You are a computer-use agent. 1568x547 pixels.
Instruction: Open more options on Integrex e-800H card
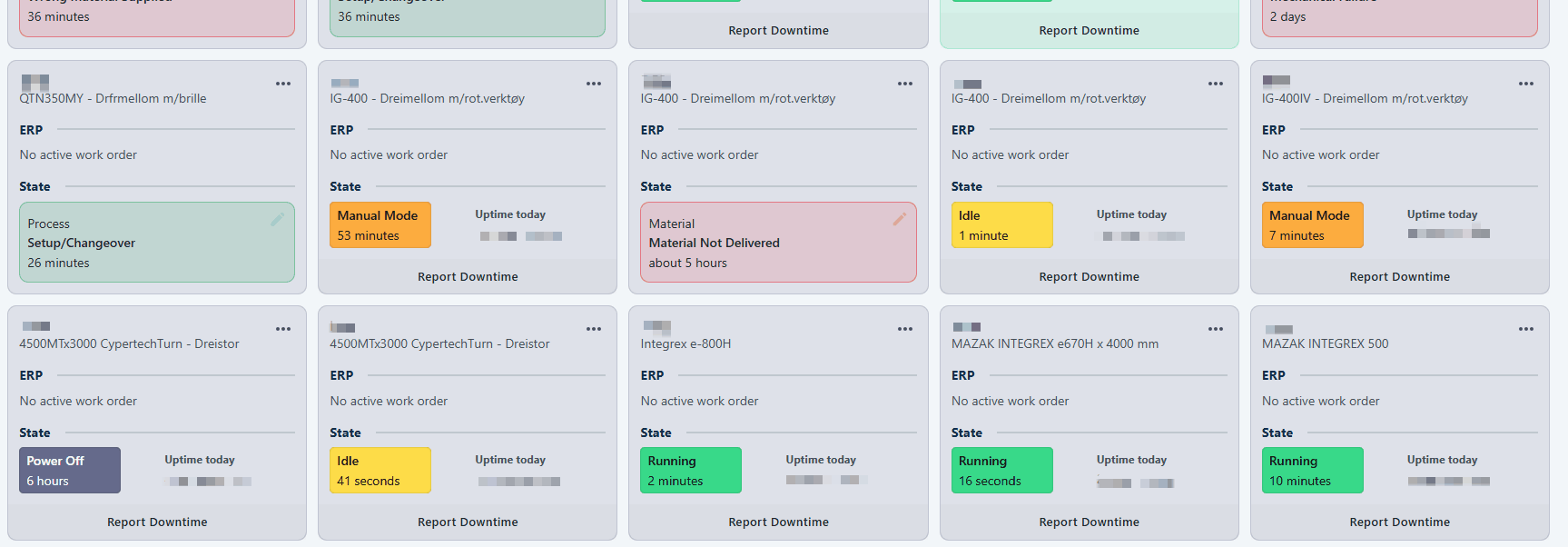click(904, 329)
